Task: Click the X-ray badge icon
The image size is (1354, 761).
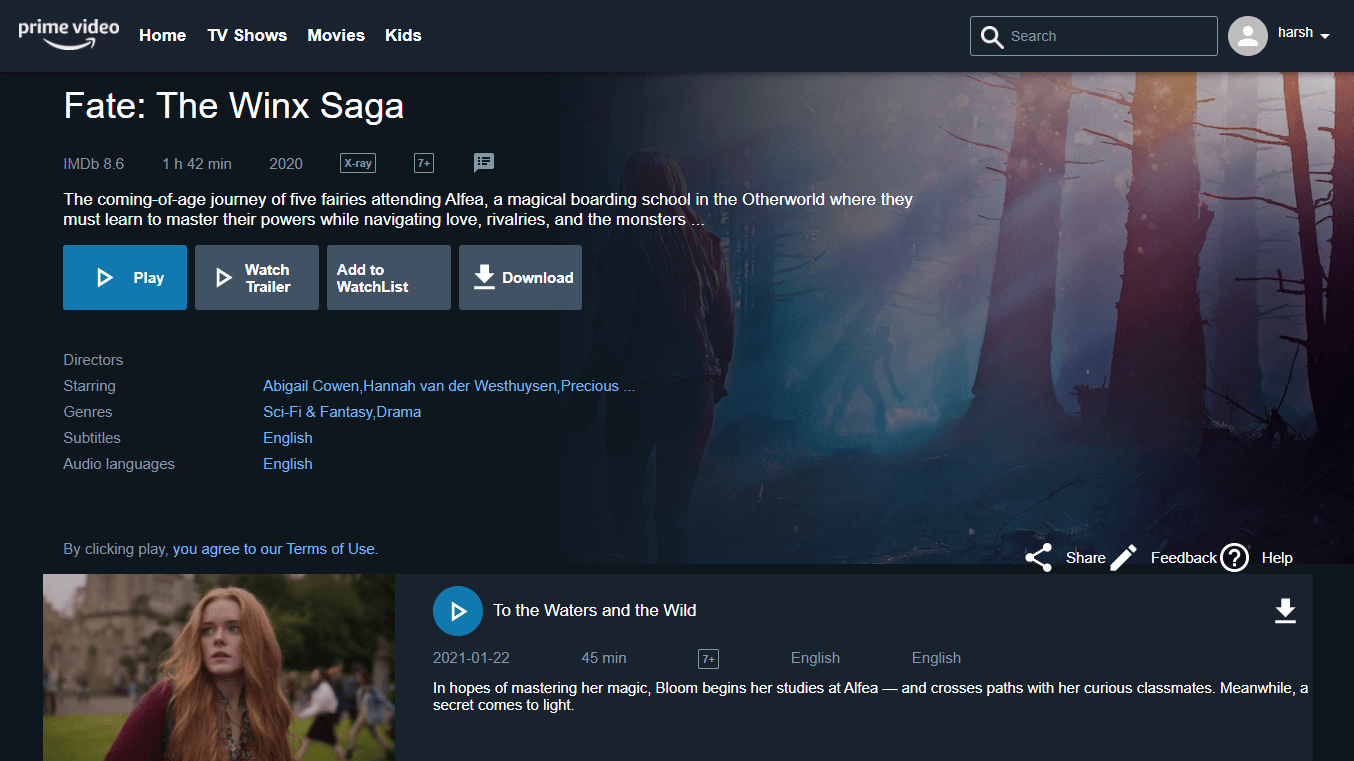Action: click(358, 163)
